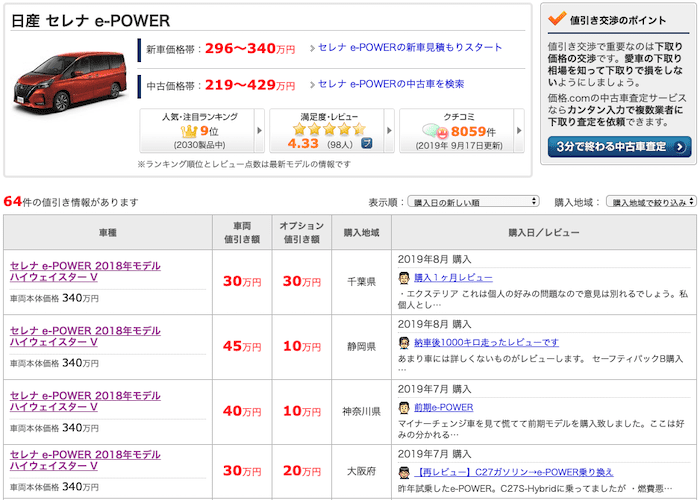Image resolution: width=700 pixels, height=500 pixels.
Task: Click reviewer avatar beside 購入1ヶ月レビュー
Action: (x=404, y=278)
